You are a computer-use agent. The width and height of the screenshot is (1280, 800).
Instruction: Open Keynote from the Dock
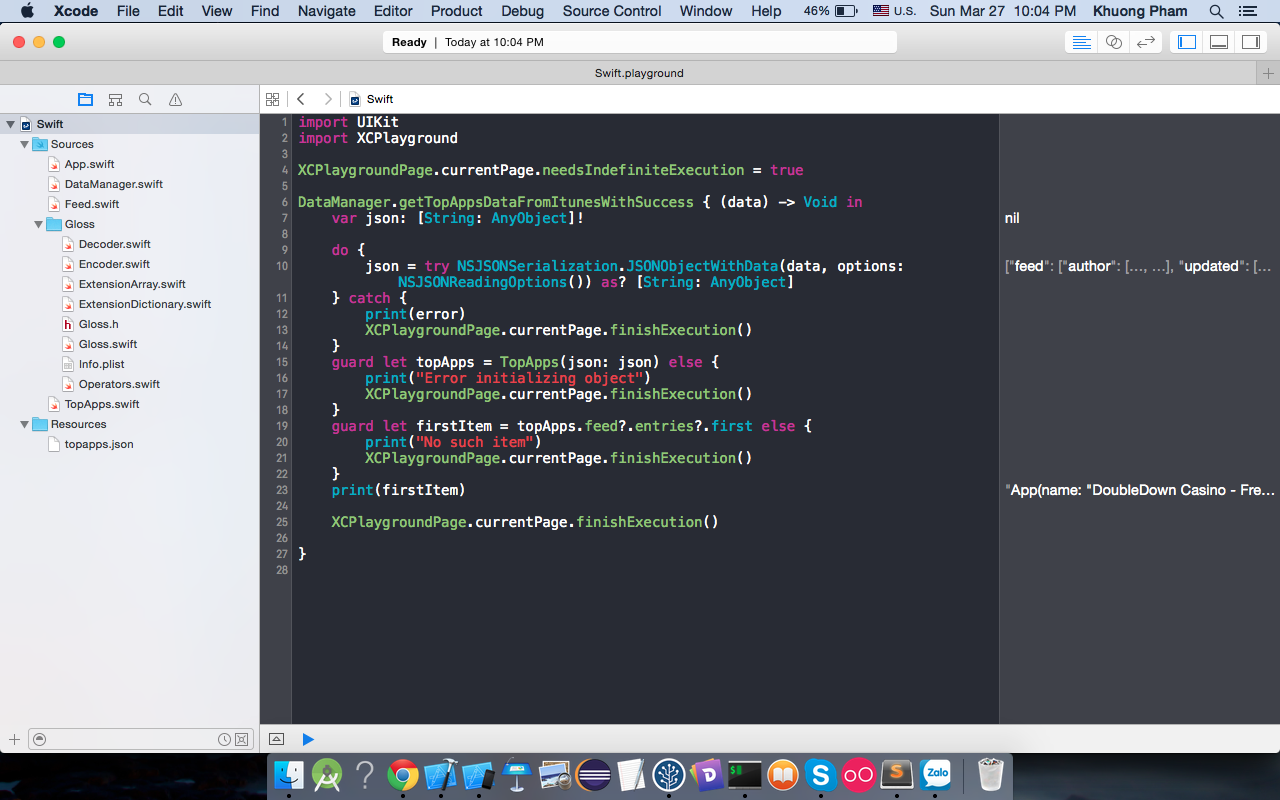517,775
